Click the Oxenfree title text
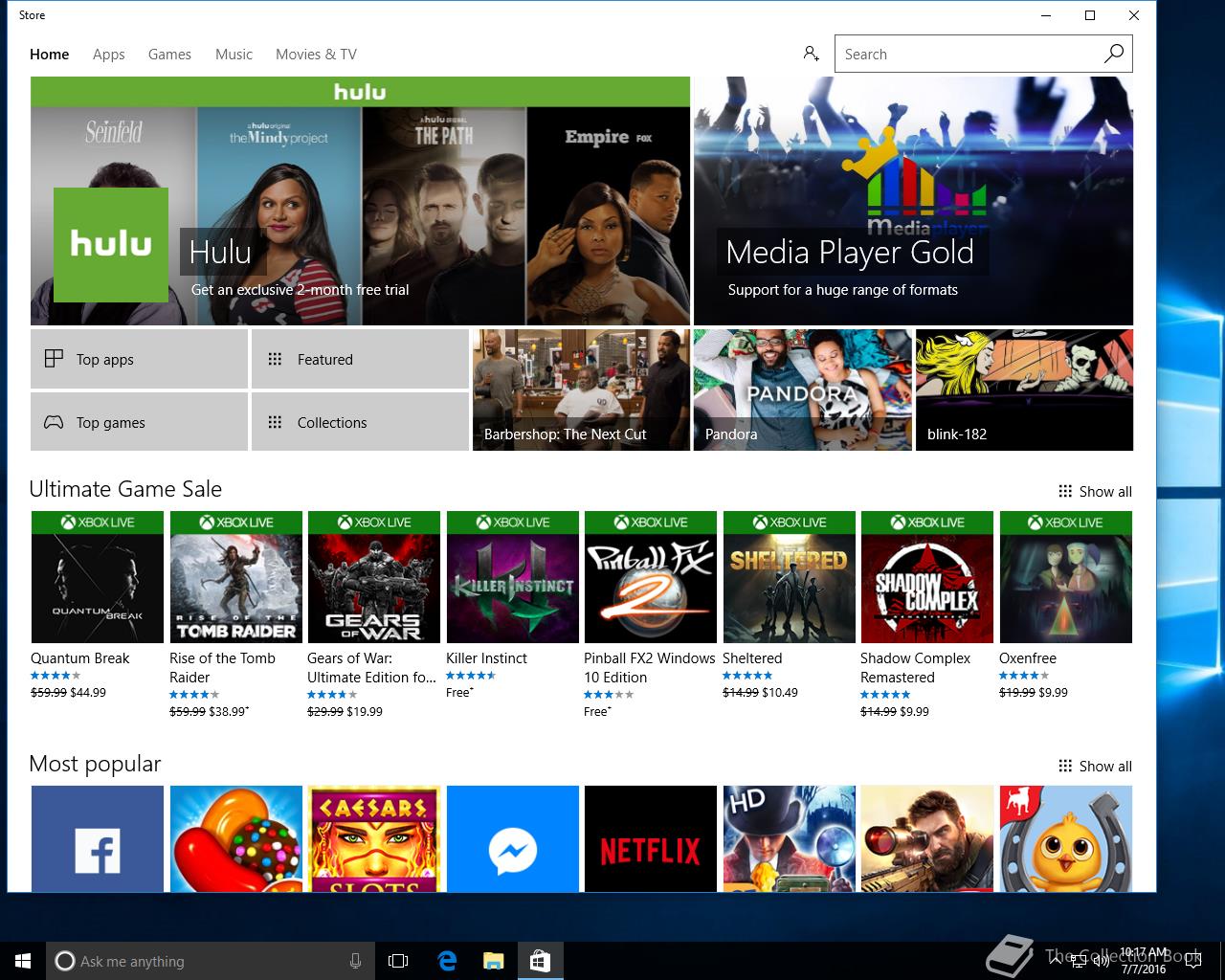Viewport: 1225px width, 980px height. (1028, 658)
